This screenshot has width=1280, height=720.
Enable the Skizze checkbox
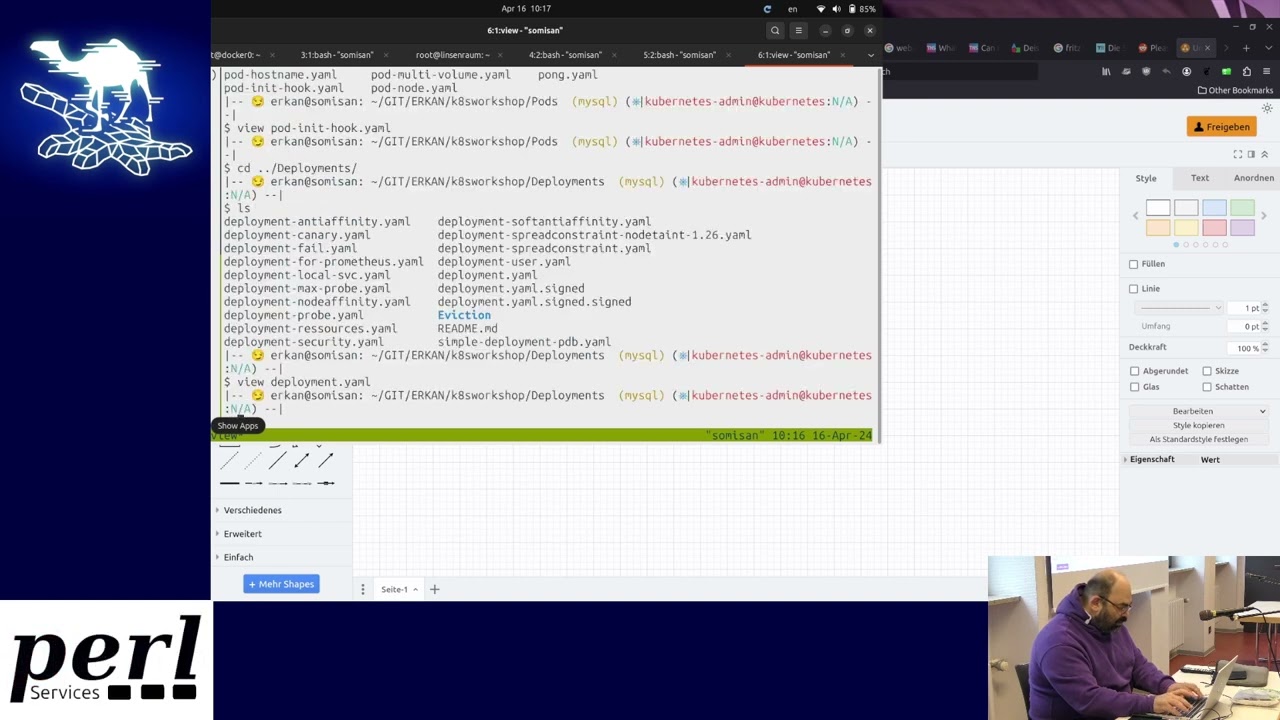[x=1207, y=371]
